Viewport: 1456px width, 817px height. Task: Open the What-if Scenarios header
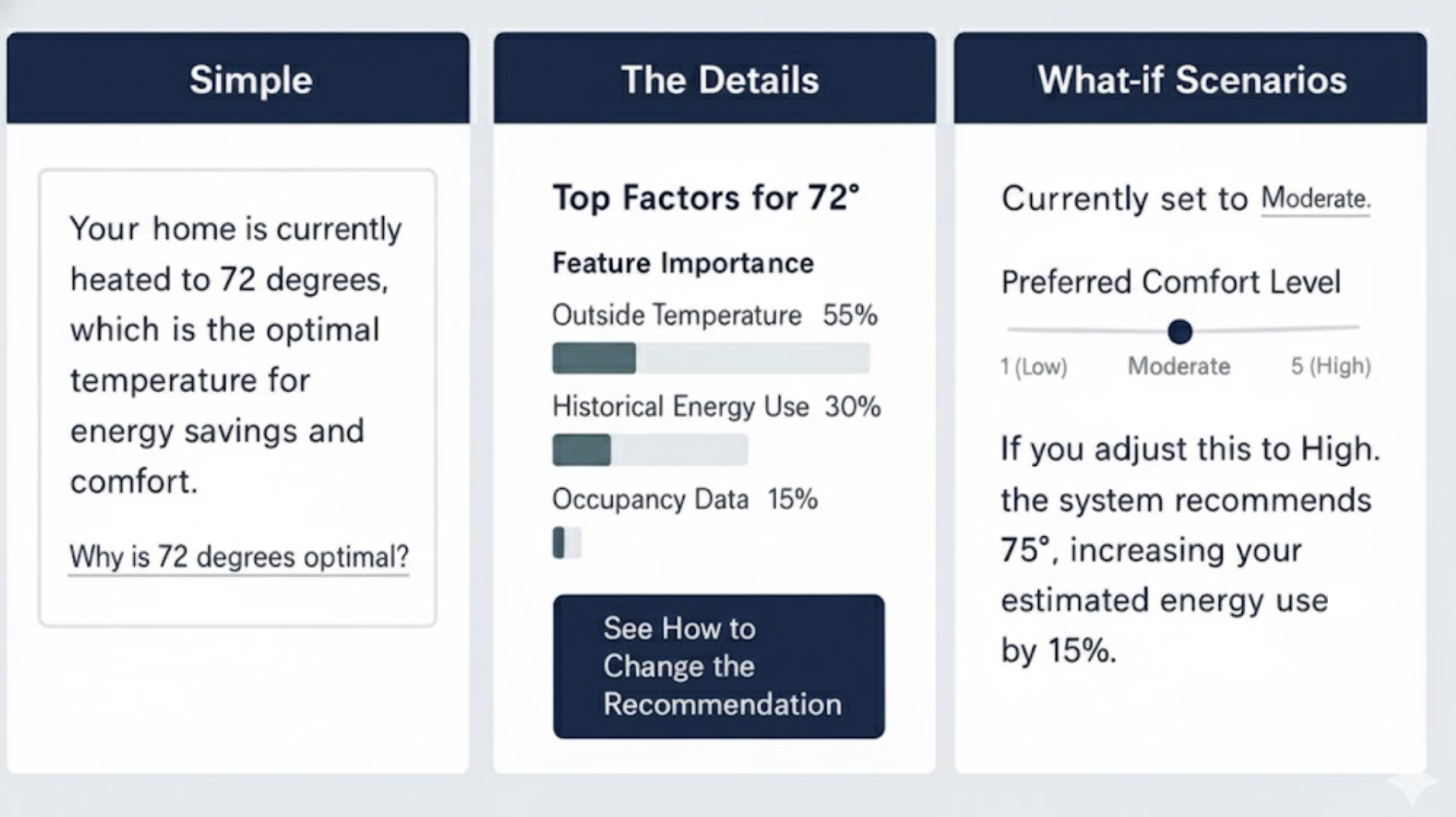[x=1190, y=78]
